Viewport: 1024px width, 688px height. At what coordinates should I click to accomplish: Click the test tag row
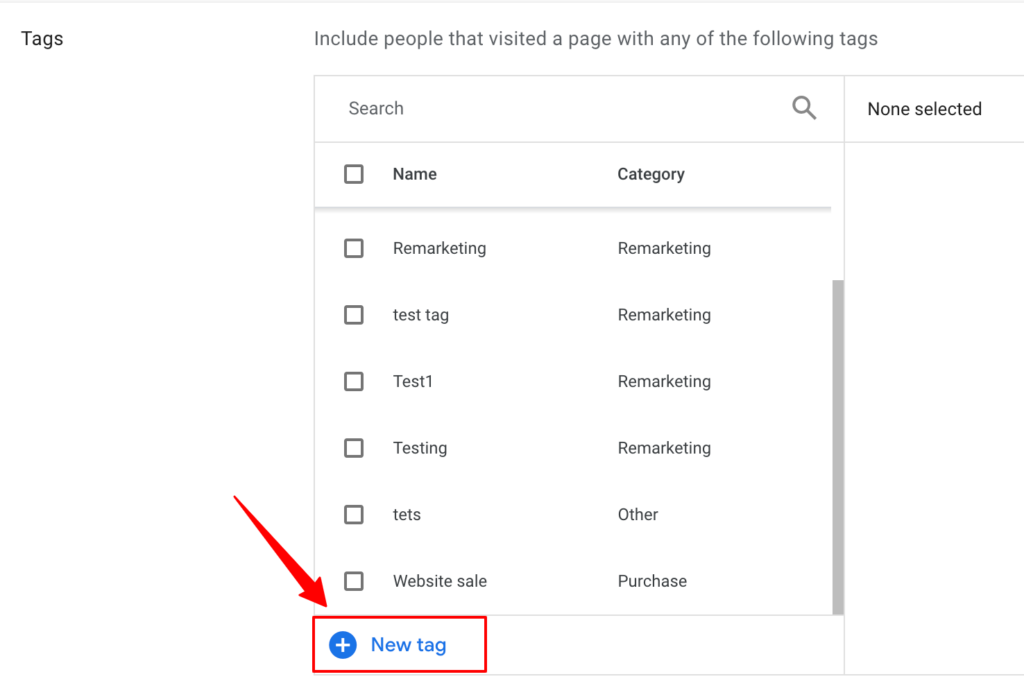click(x=420, y=314)
